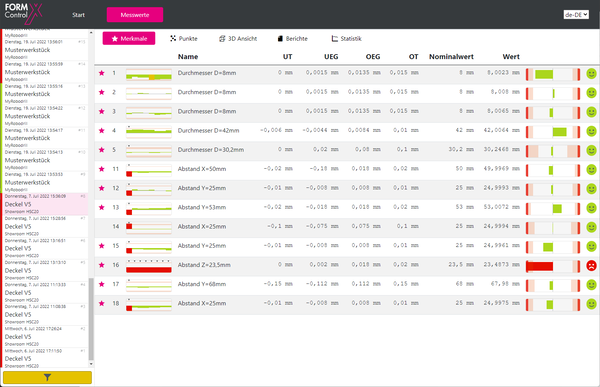600x387 pixels.
Task: Unstar row 4 Durchmesser D=42mm
Action: [x=101, y=131]
